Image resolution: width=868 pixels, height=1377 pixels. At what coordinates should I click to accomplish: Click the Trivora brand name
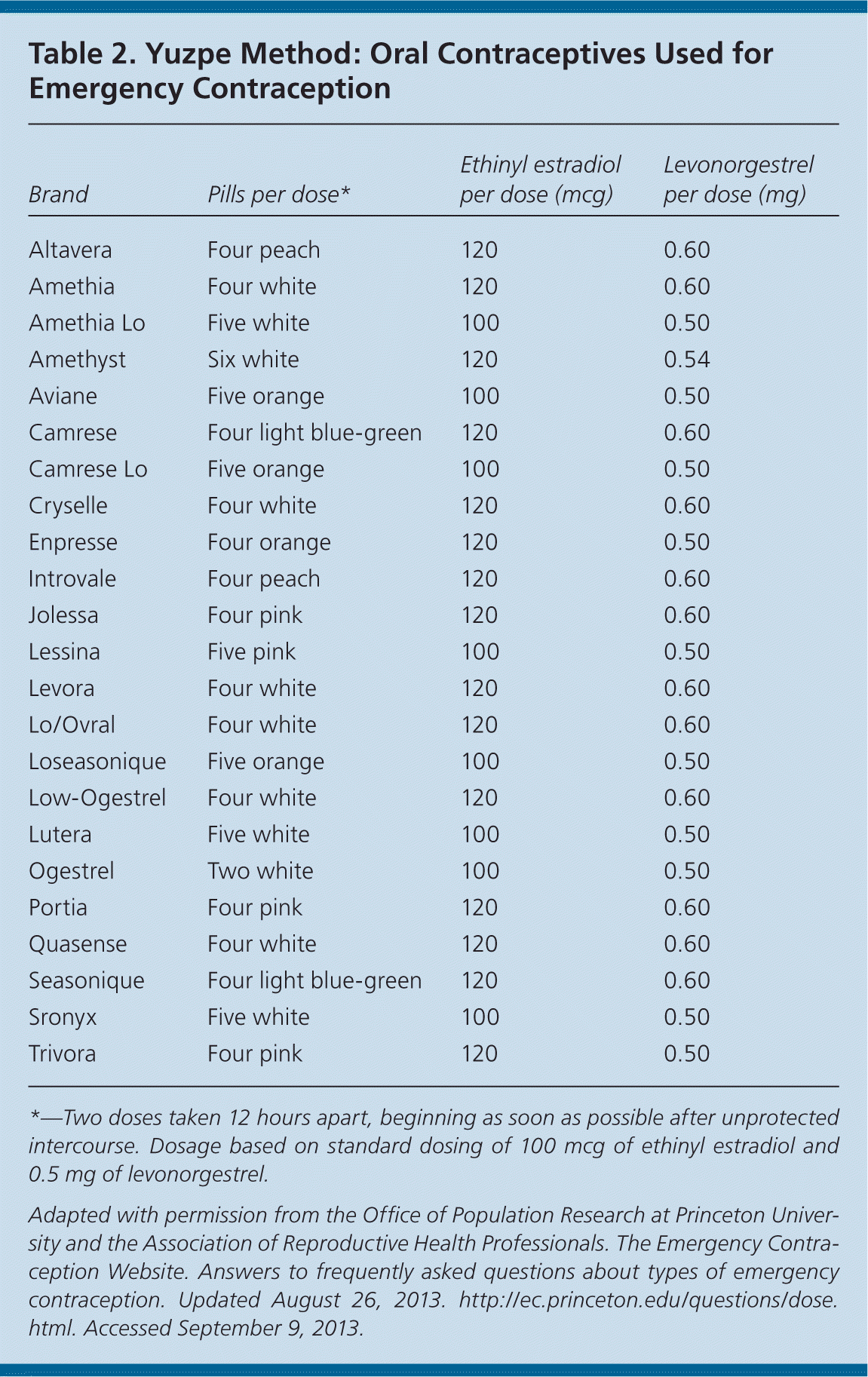point(62,1053)
